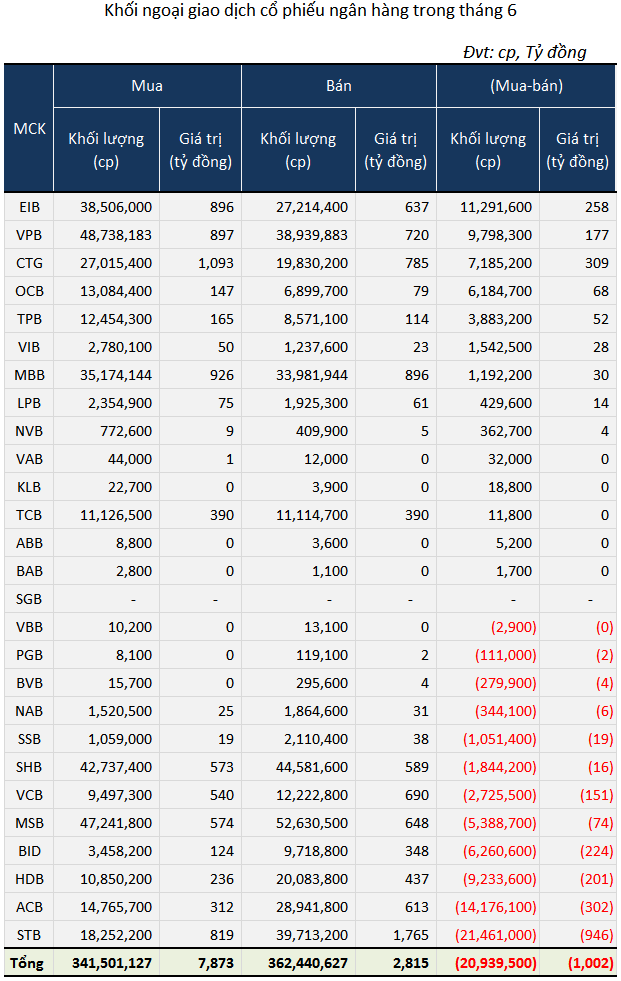Click the chart title text
Image resolution: width=621 pixels, height=981 pixels.
pos(310,11)
